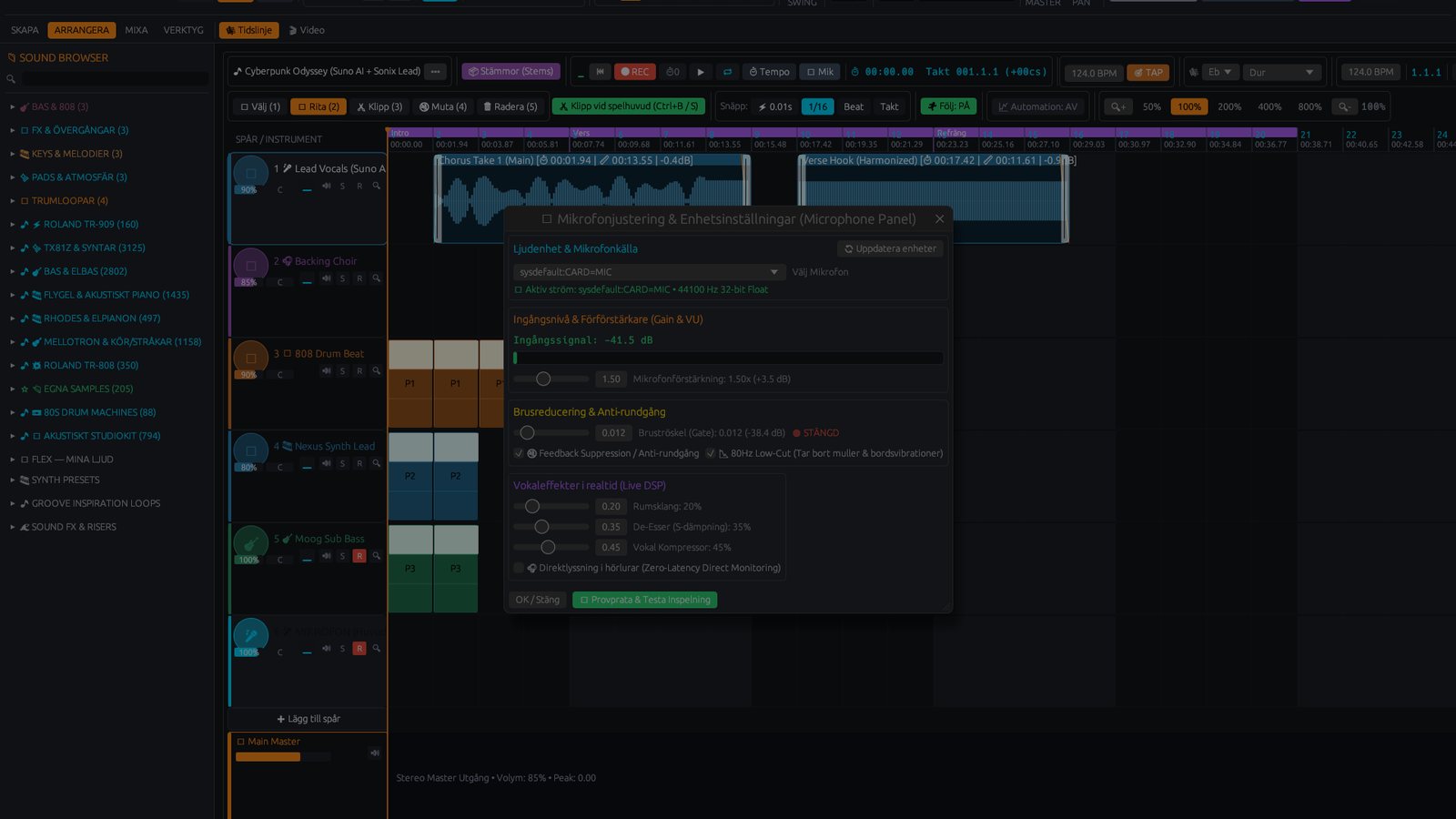This screenshot has width=1456, height=819.
Task: Mute the 808 Drum Beat speaker icon
Action: 326,370
